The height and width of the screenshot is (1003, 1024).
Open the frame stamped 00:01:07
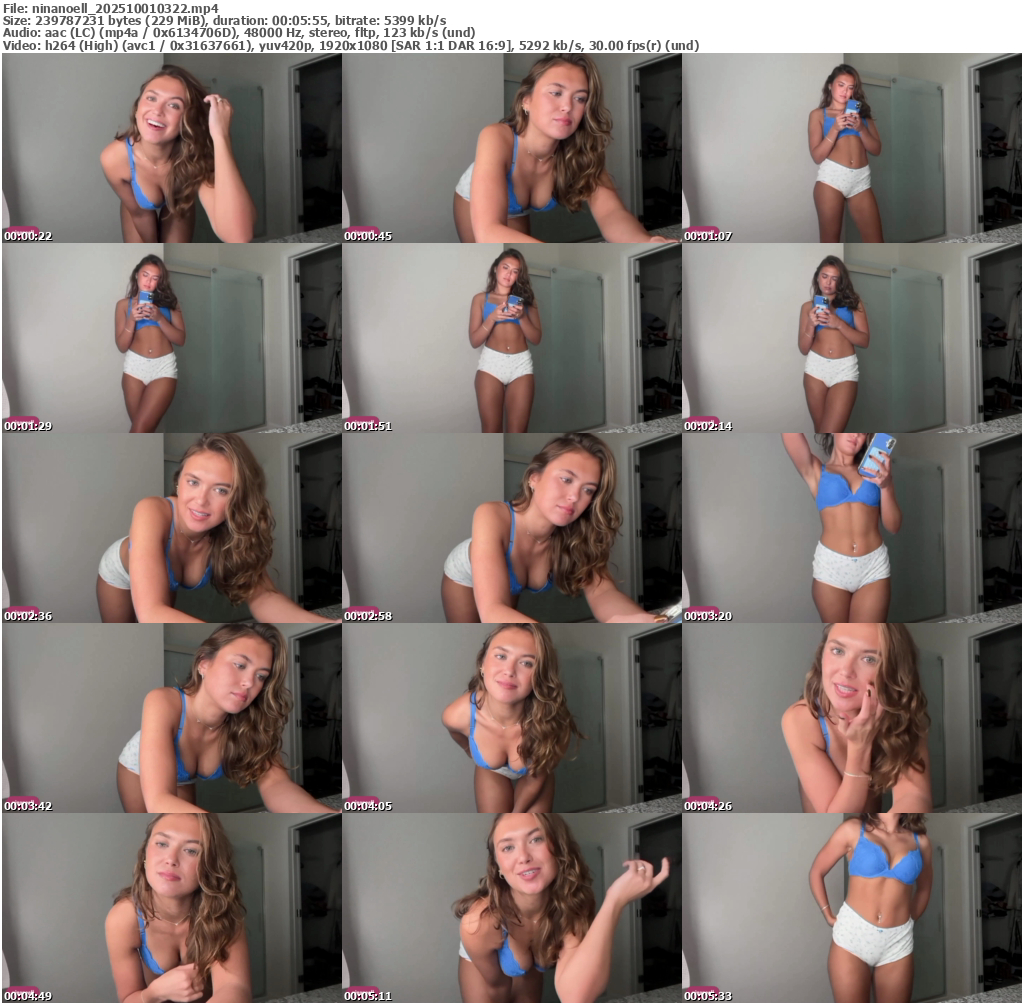click(x=852, y=148)
